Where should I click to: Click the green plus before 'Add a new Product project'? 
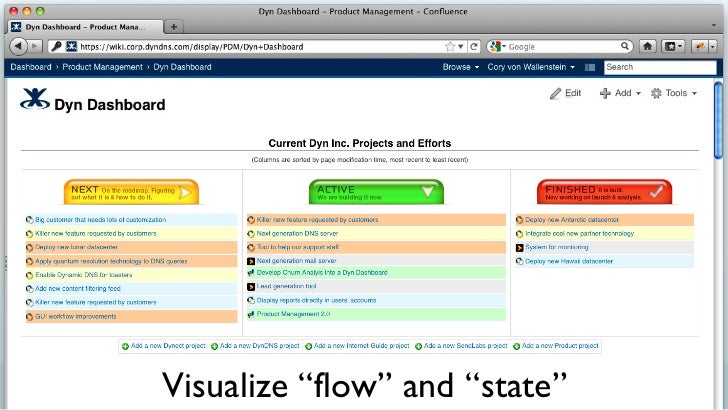pos(516,346)
